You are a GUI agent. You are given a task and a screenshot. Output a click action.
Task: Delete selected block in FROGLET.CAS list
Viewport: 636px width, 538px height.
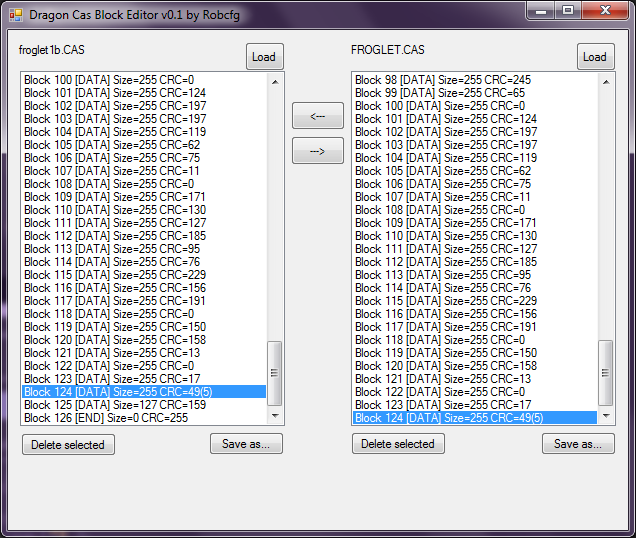point(398,445)
